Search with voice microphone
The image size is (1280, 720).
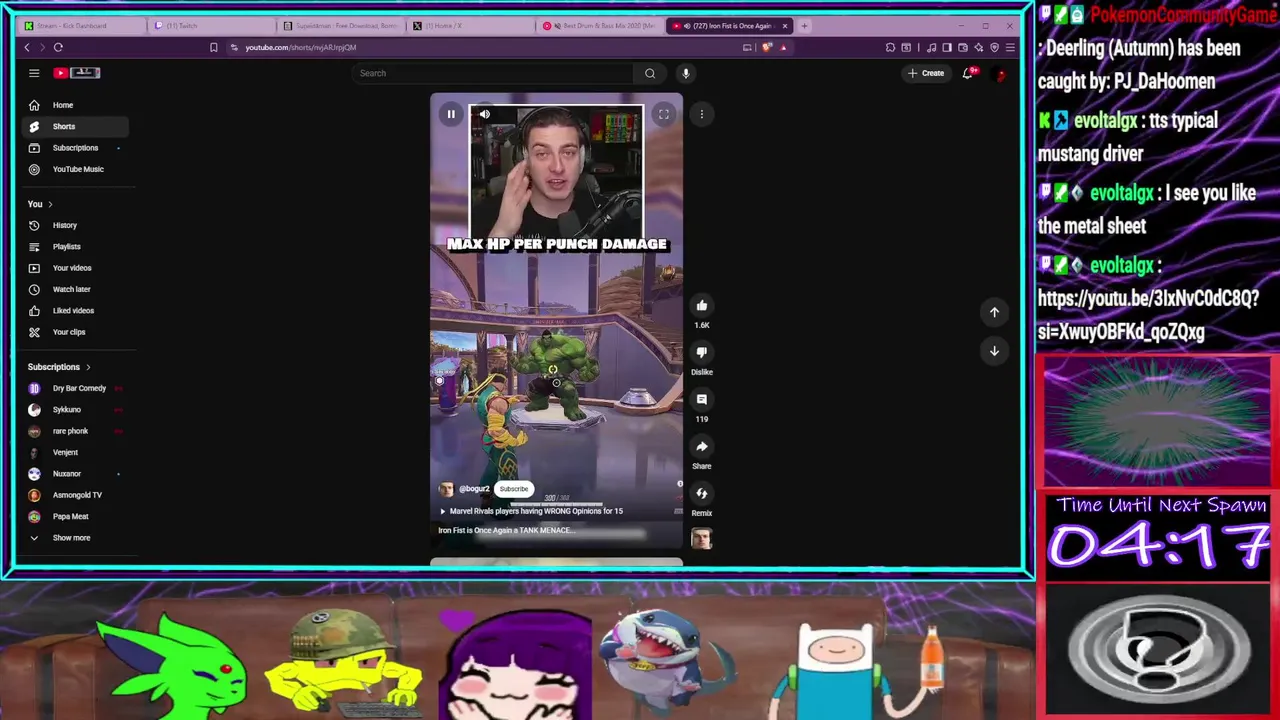tap(686, 73)
